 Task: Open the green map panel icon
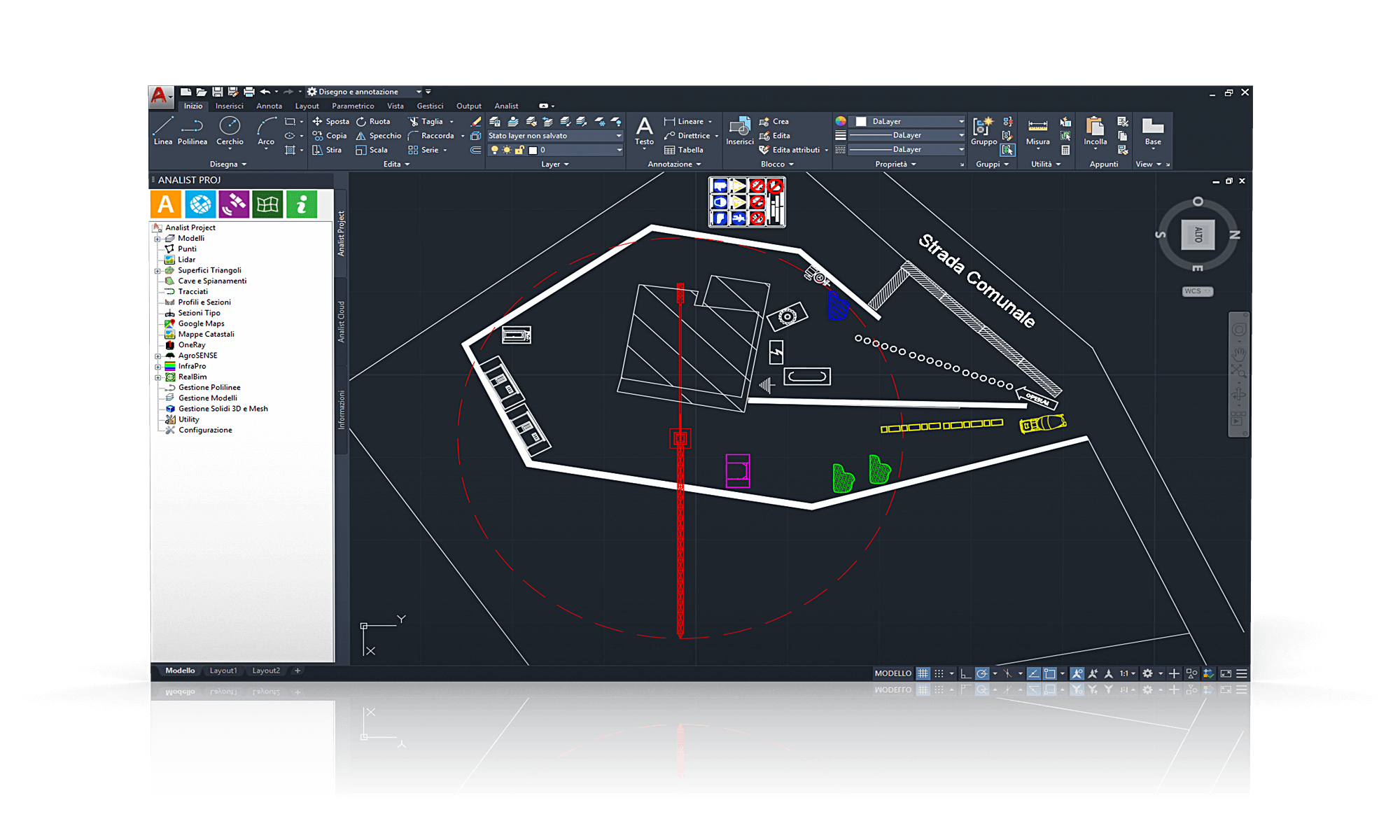267,204
